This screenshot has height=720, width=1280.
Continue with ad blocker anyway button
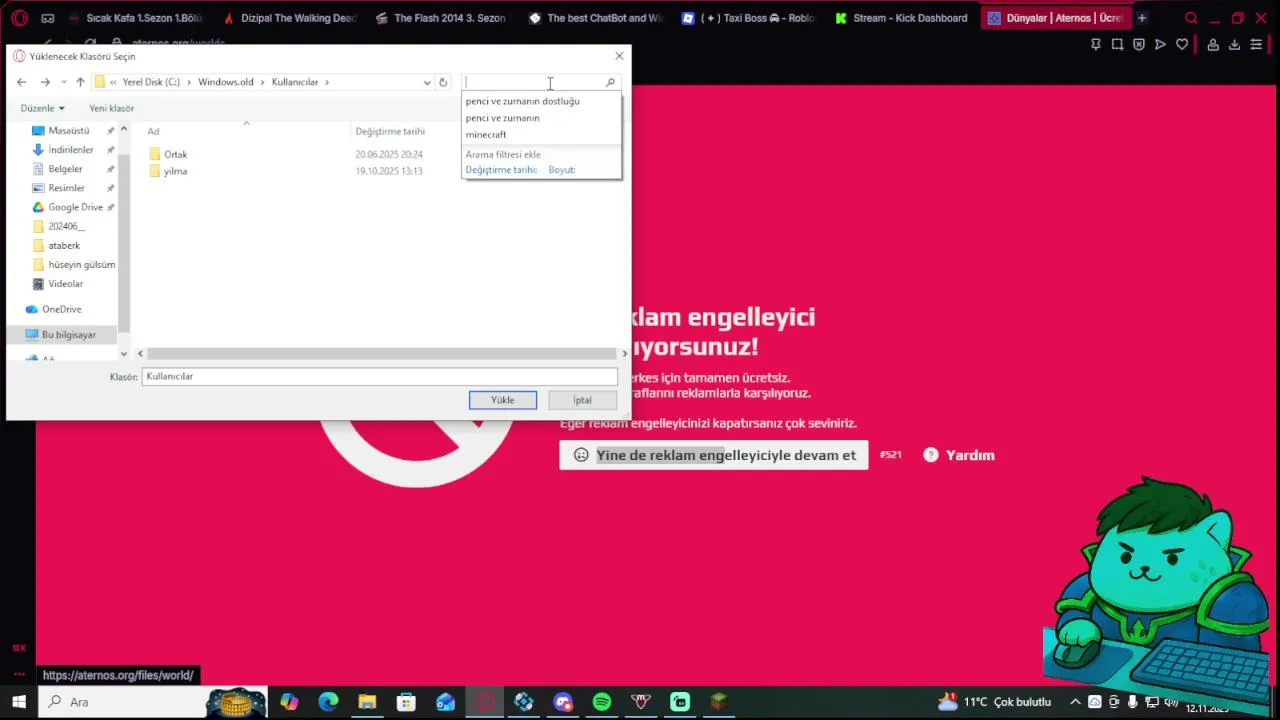point(714,455)
